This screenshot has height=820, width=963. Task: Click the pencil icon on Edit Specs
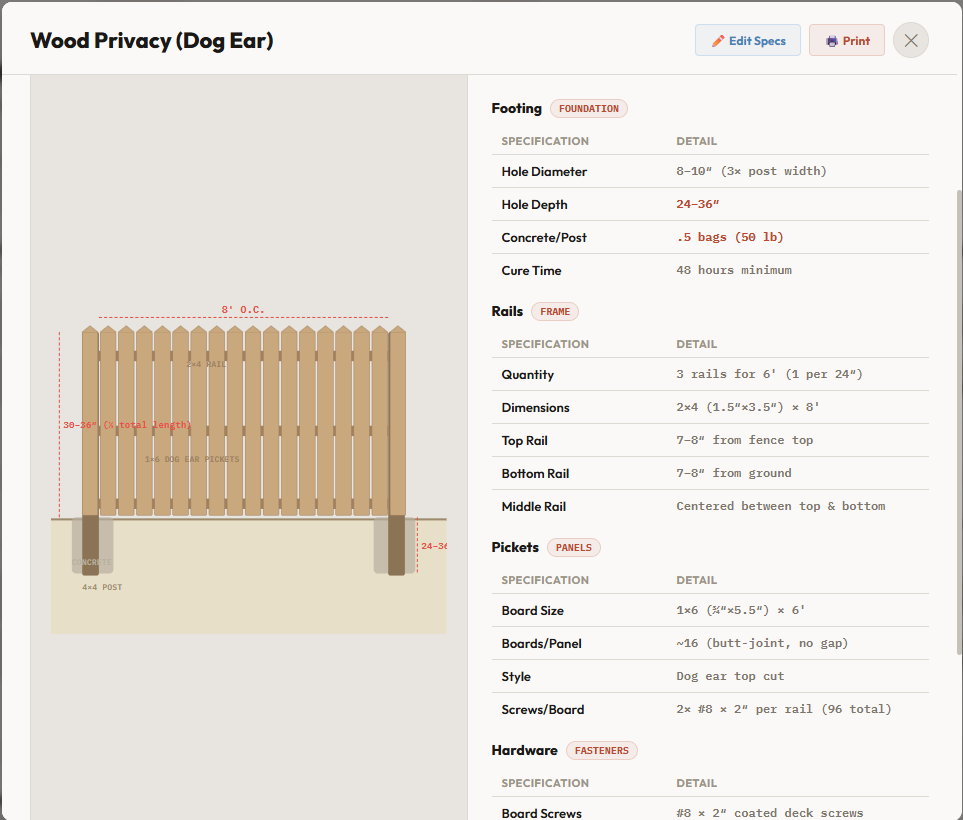(716, 40)
